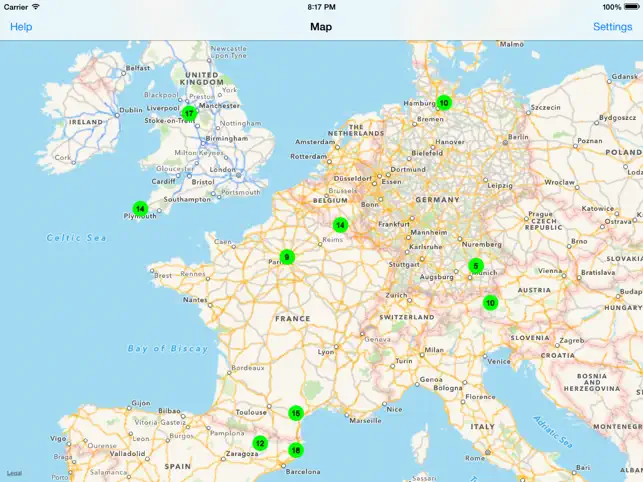Click the Lyon city label

pyautogui.click(x=326, y=352)
